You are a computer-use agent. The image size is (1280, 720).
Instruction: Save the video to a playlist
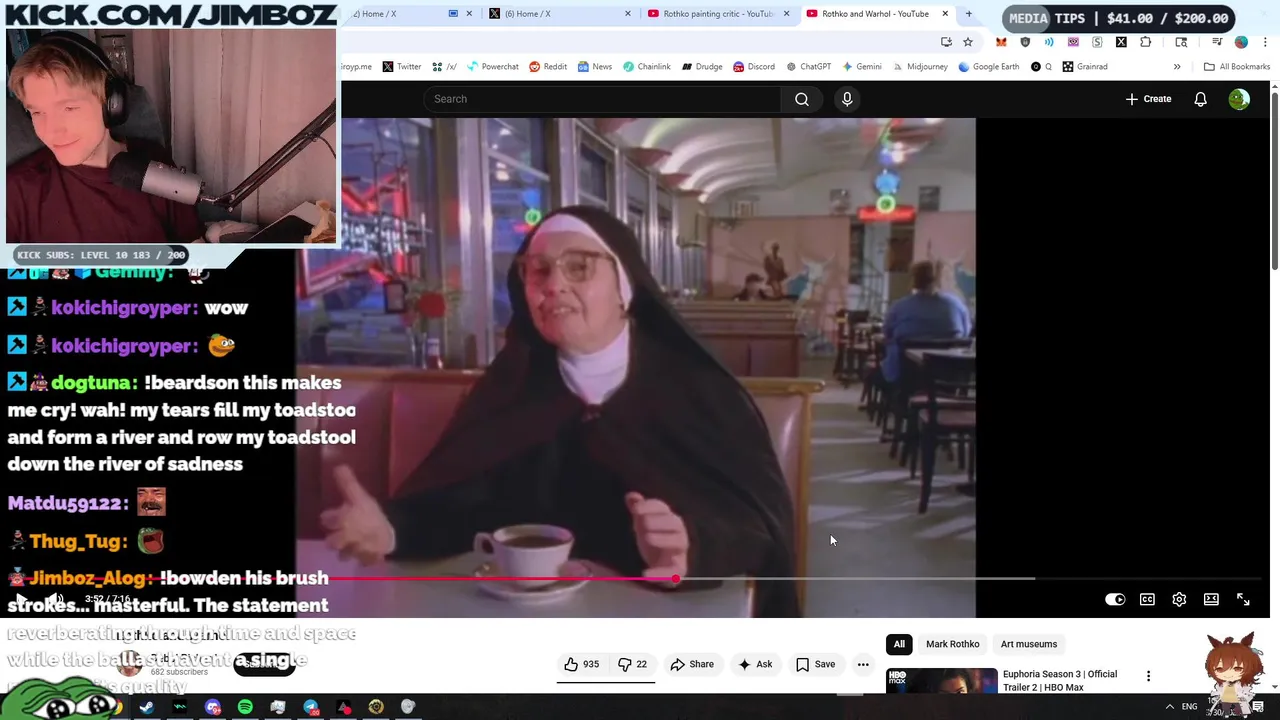point(816,664)
